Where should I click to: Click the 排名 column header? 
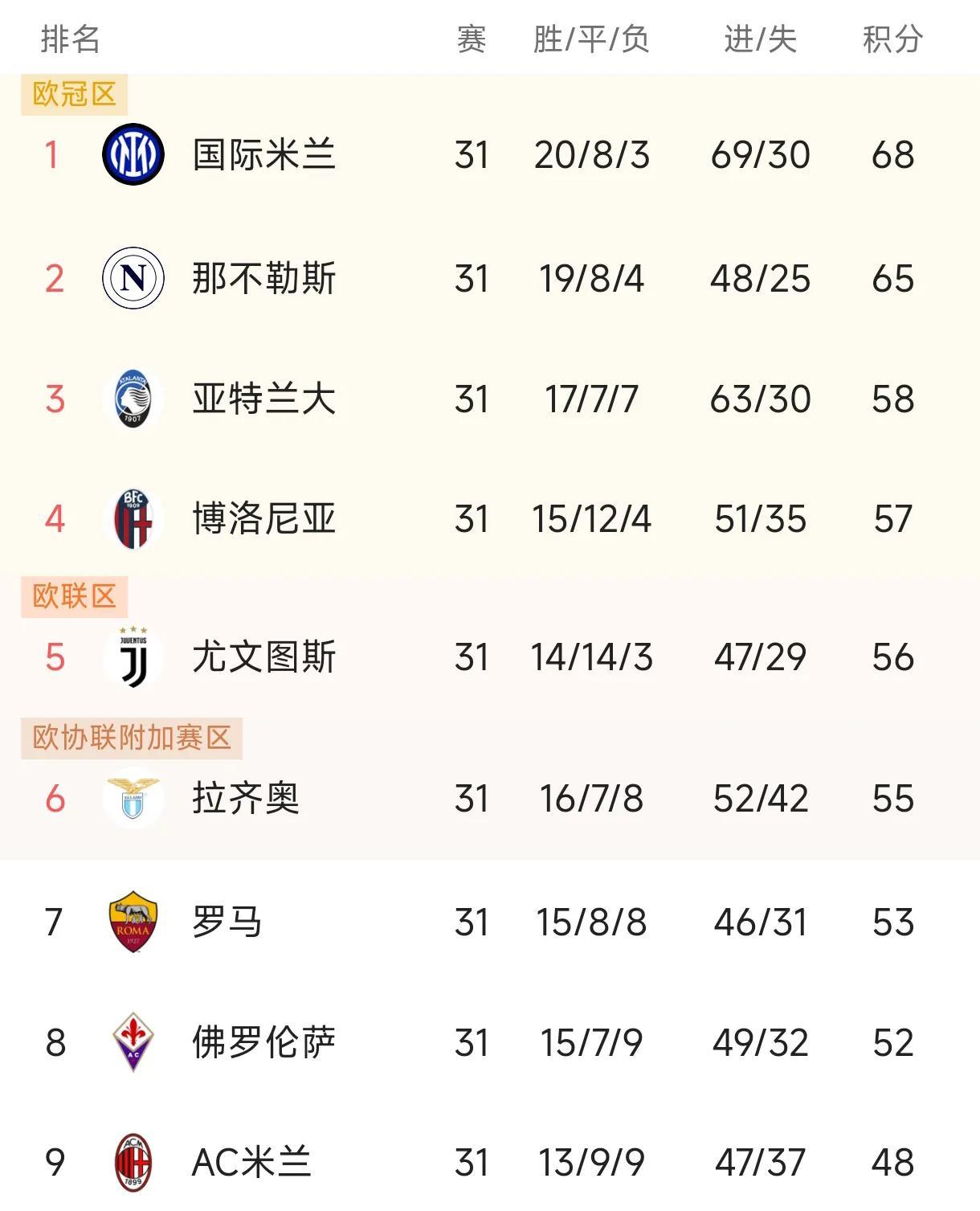click(x=71, y=39)
